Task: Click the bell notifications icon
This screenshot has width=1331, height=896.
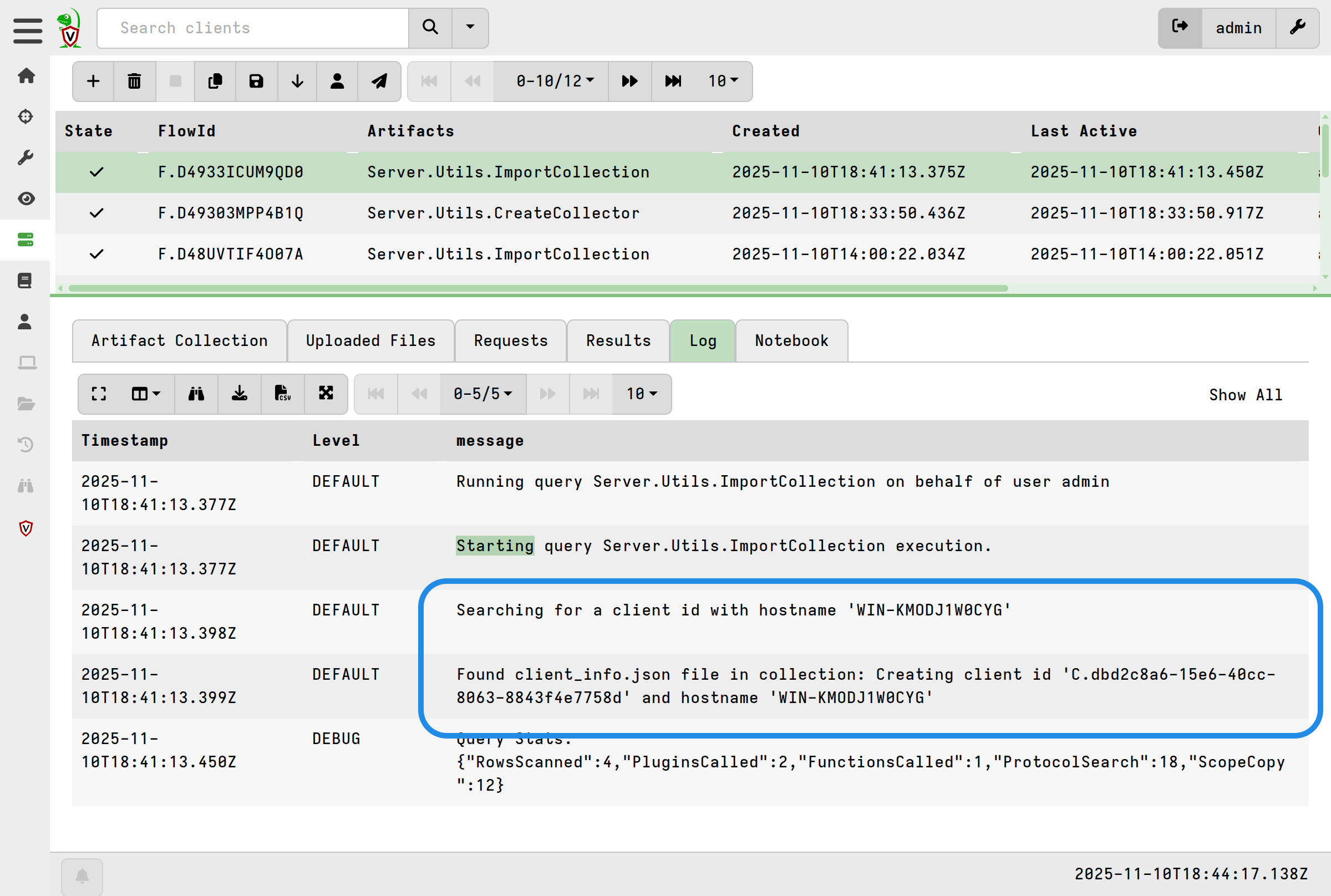Action: [82, 876]
